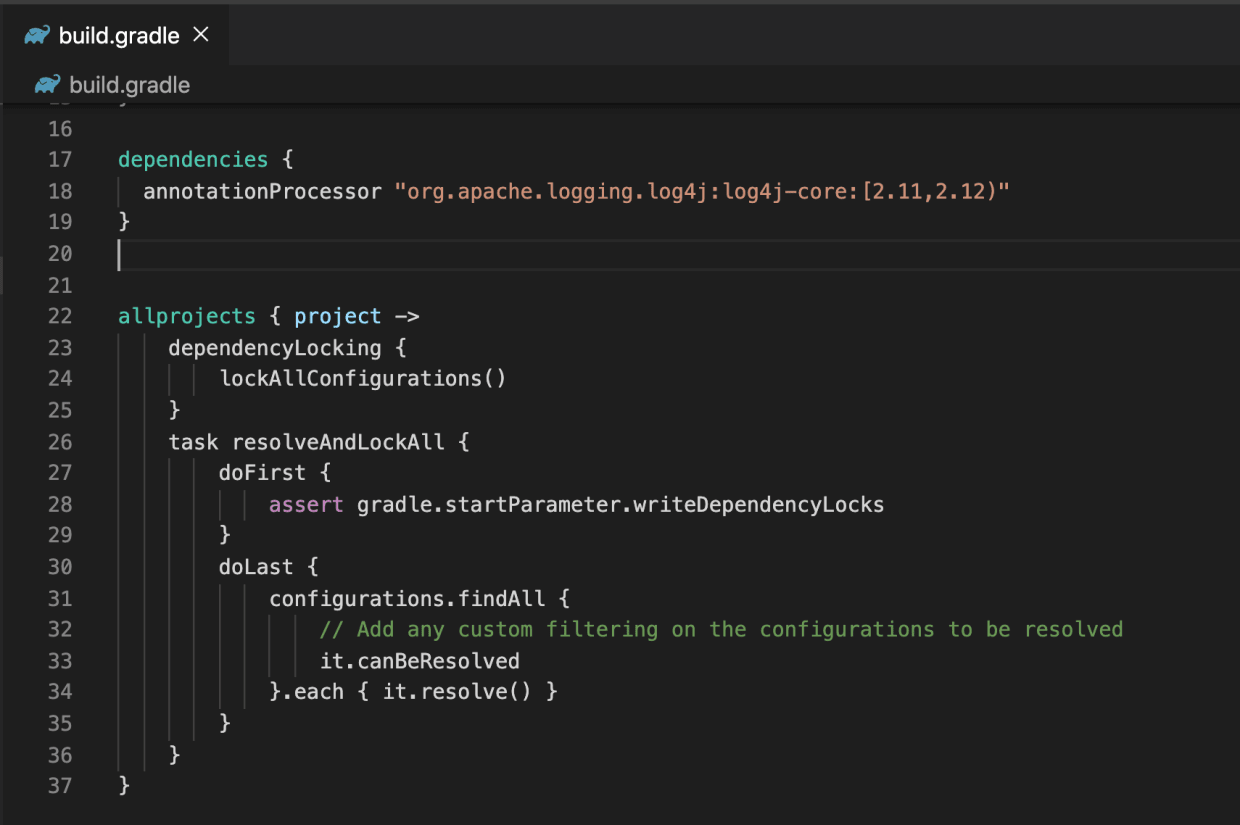Click line number 26 in the gutter
Screen dimensions: 1240x825
pos(60,441)
